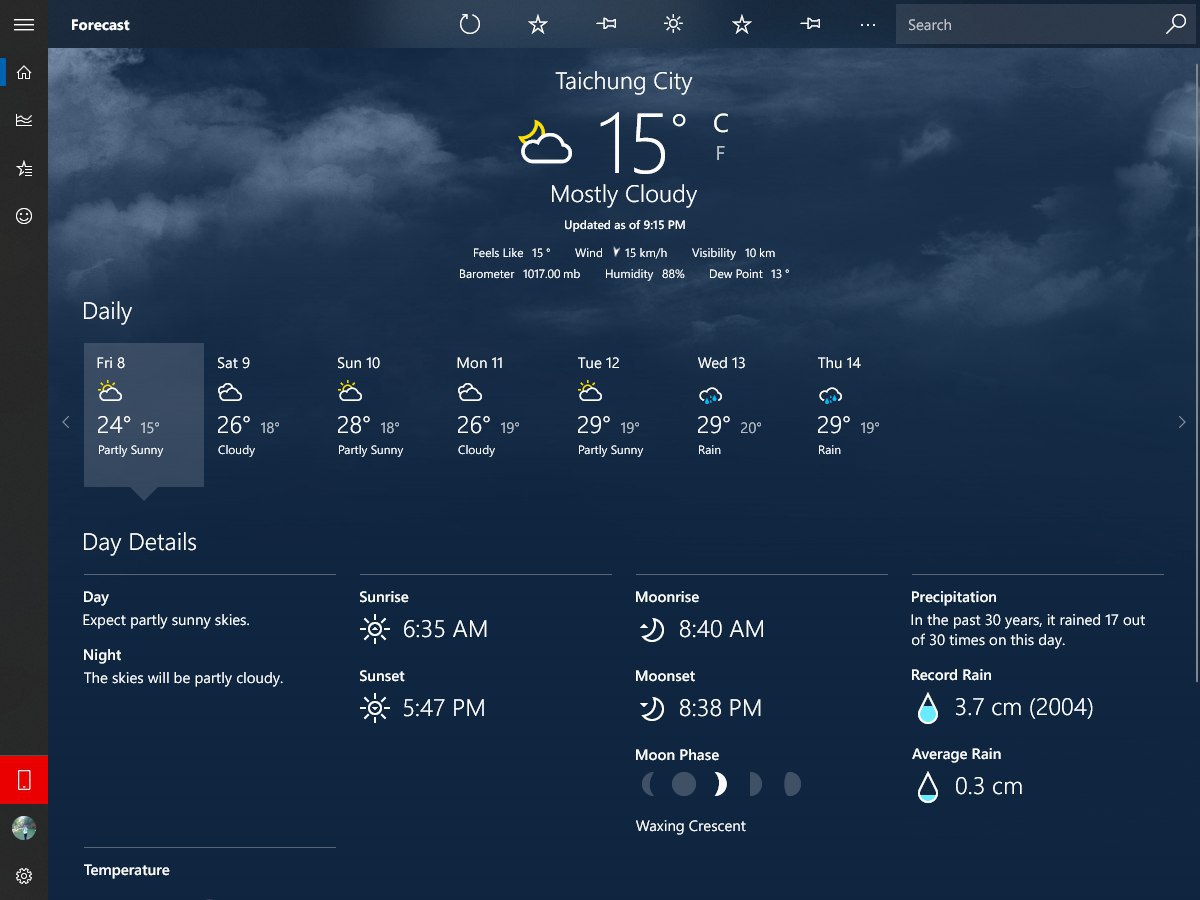Image resolution: width=1200 pixels, height=900 pixels.
Task: Open the Historical Weather chart icon in sidebar
Action: (x=24, y=120)
